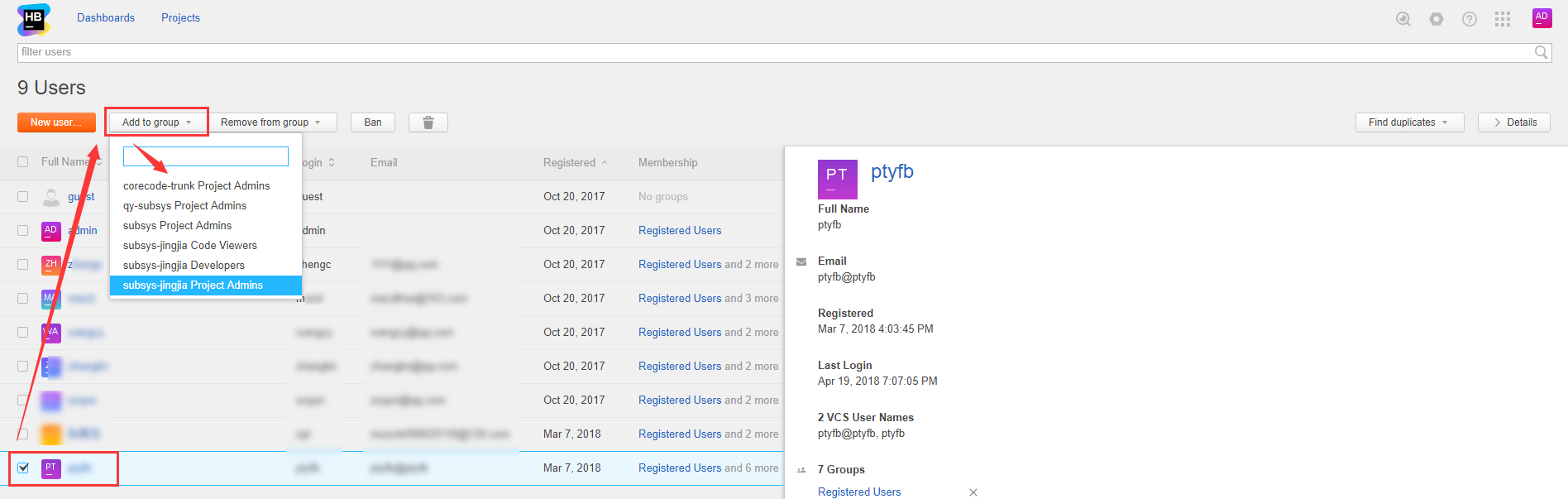Screen dimensions: 1568x499
Task: Check the checkbox for the guest user
Action: tap(23, 197)
